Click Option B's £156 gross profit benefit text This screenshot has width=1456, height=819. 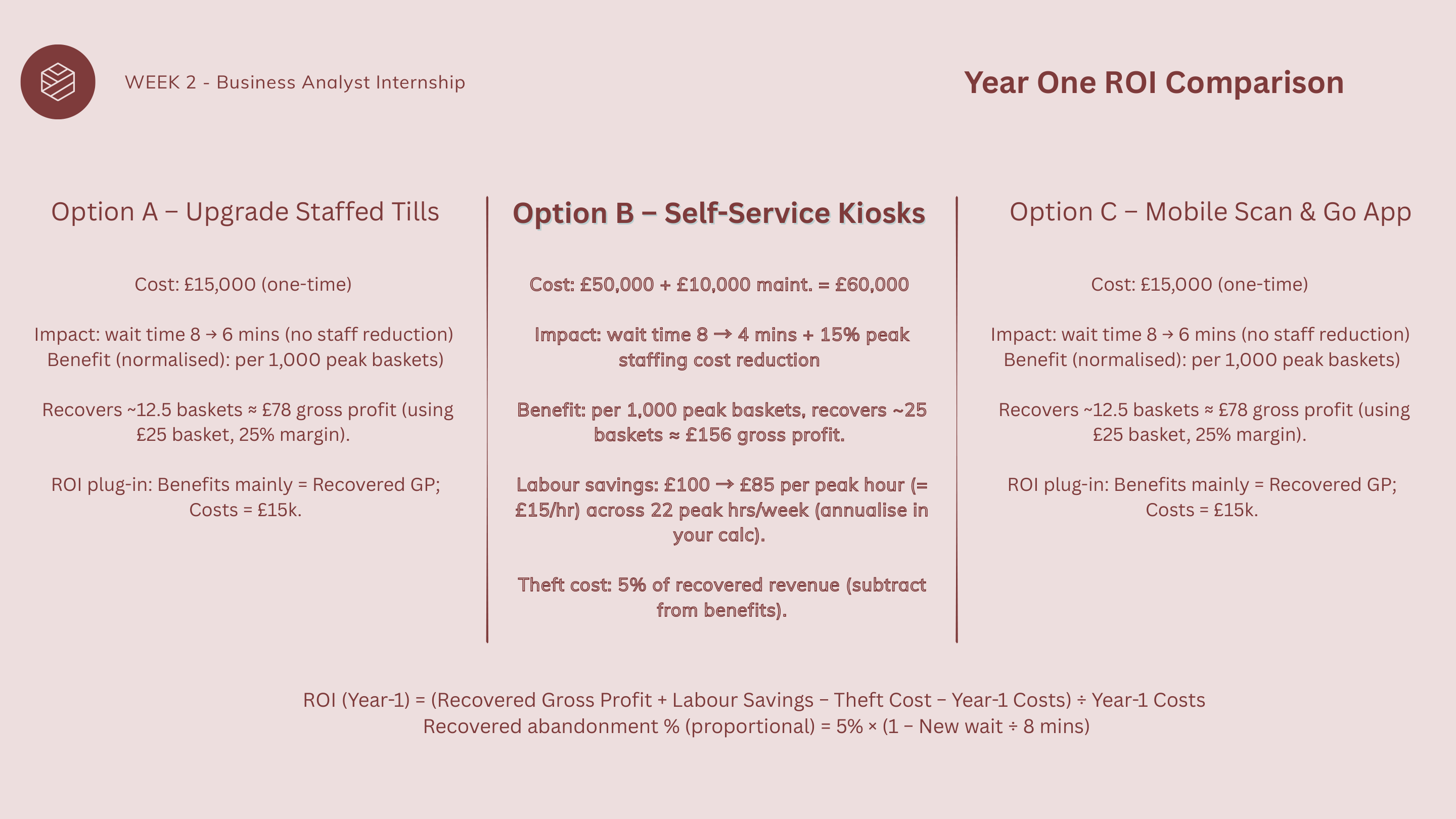coord(721,422)
